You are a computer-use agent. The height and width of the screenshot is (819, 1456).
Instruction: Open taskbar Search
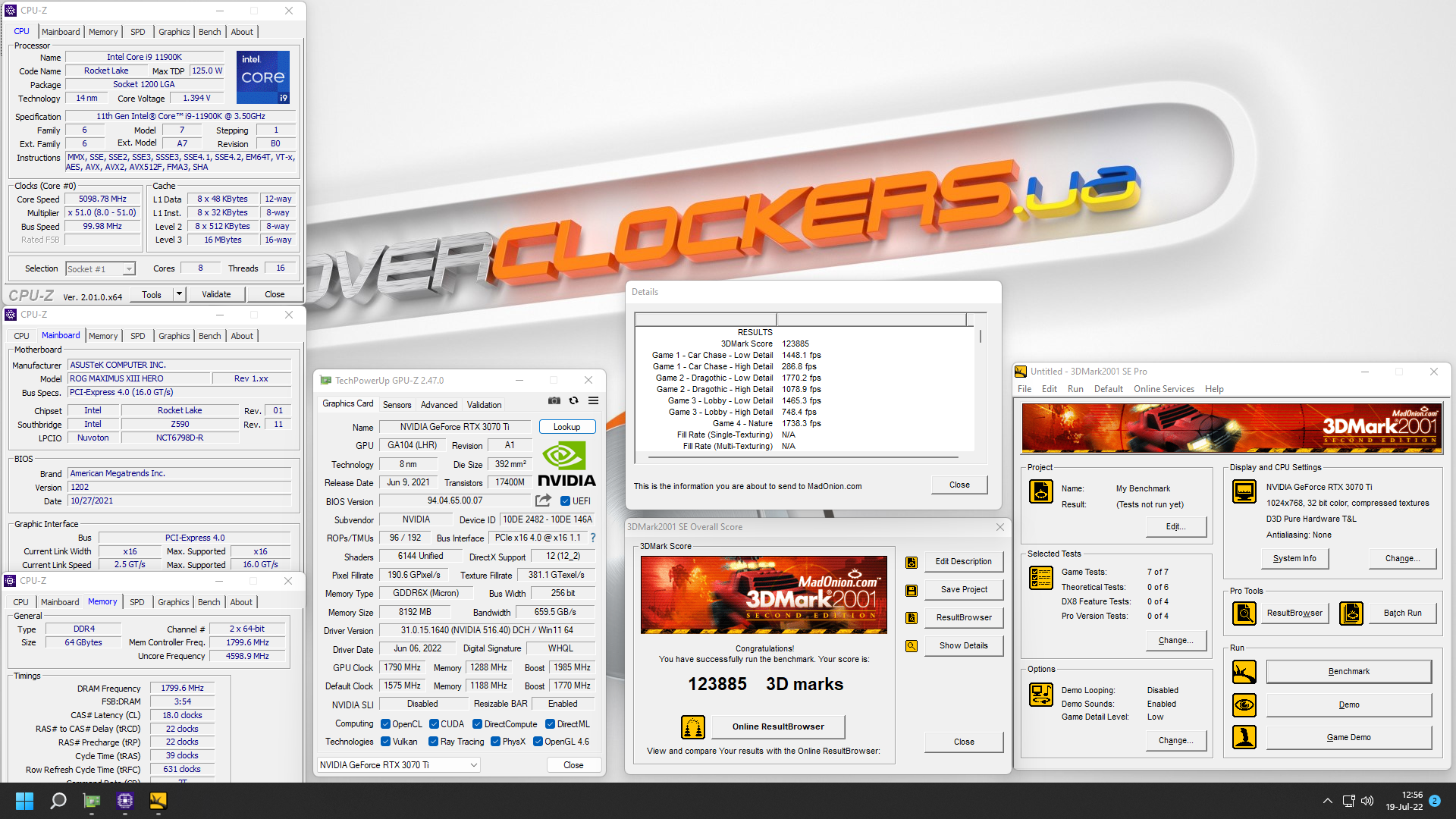click(58, 801)
